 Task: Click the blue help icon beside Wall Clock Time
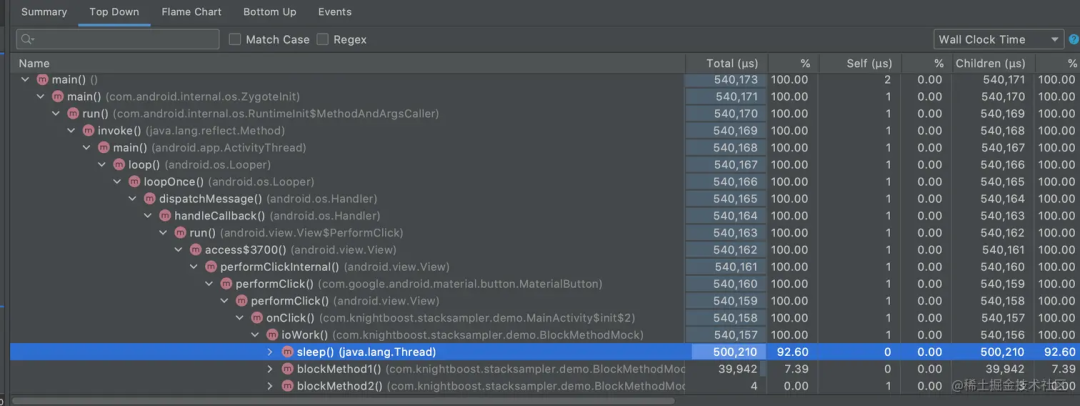(x=1074, y=40)
